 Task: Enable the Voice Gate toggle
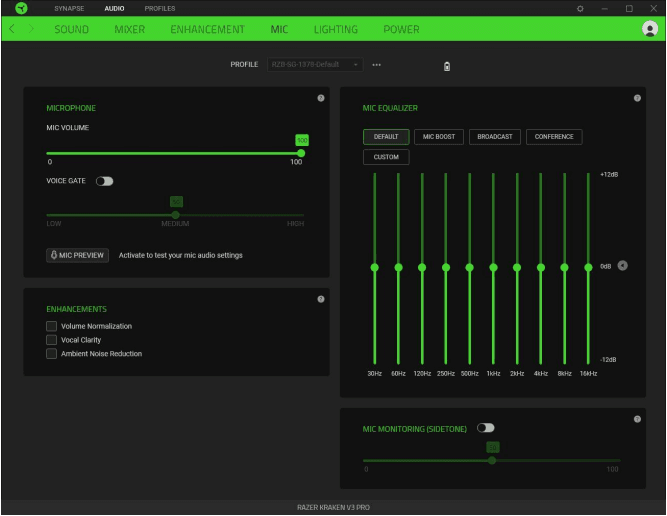(x=104, y=182)
